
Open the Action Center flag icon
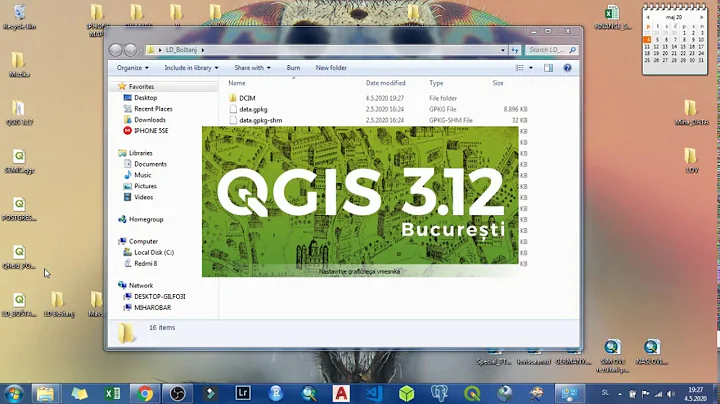click(645, 394)
